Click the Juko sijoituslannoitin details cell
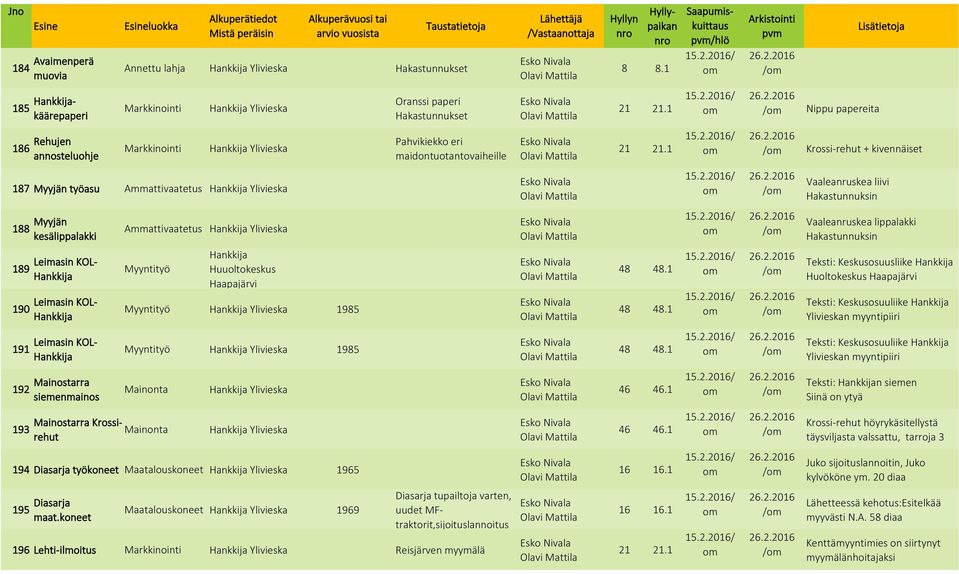Viewport: 959px width, 574px height. tap(865, 470)
